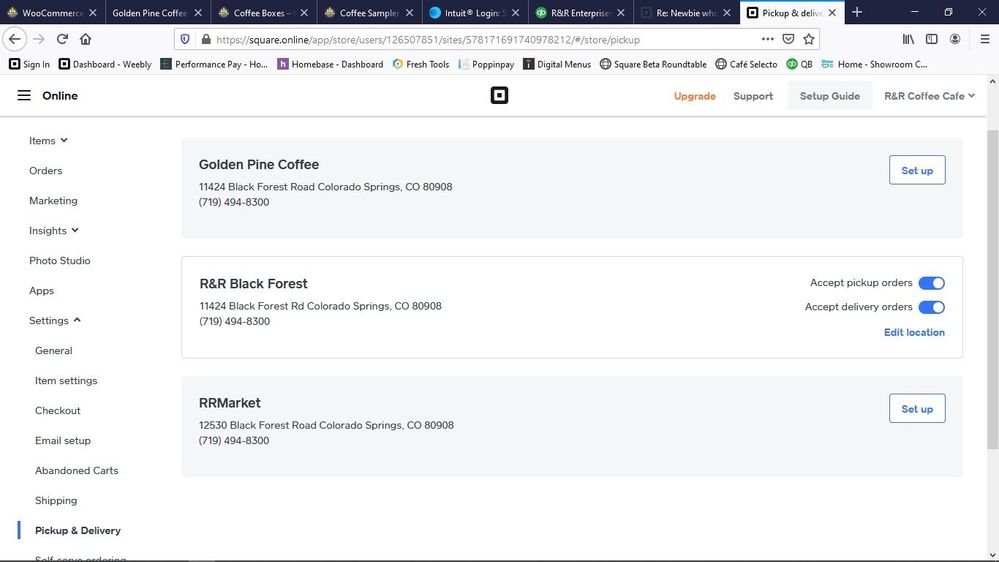
Task: Click Edit location for R&R Black Forest
Action: click(914, 332)
